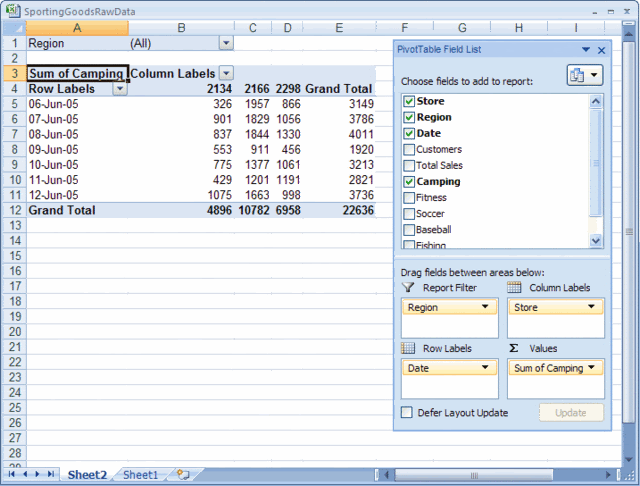Click the Excel workbook icon in title bar
Viewport: 640px width, 486px height.
click(x=13, y=10)
